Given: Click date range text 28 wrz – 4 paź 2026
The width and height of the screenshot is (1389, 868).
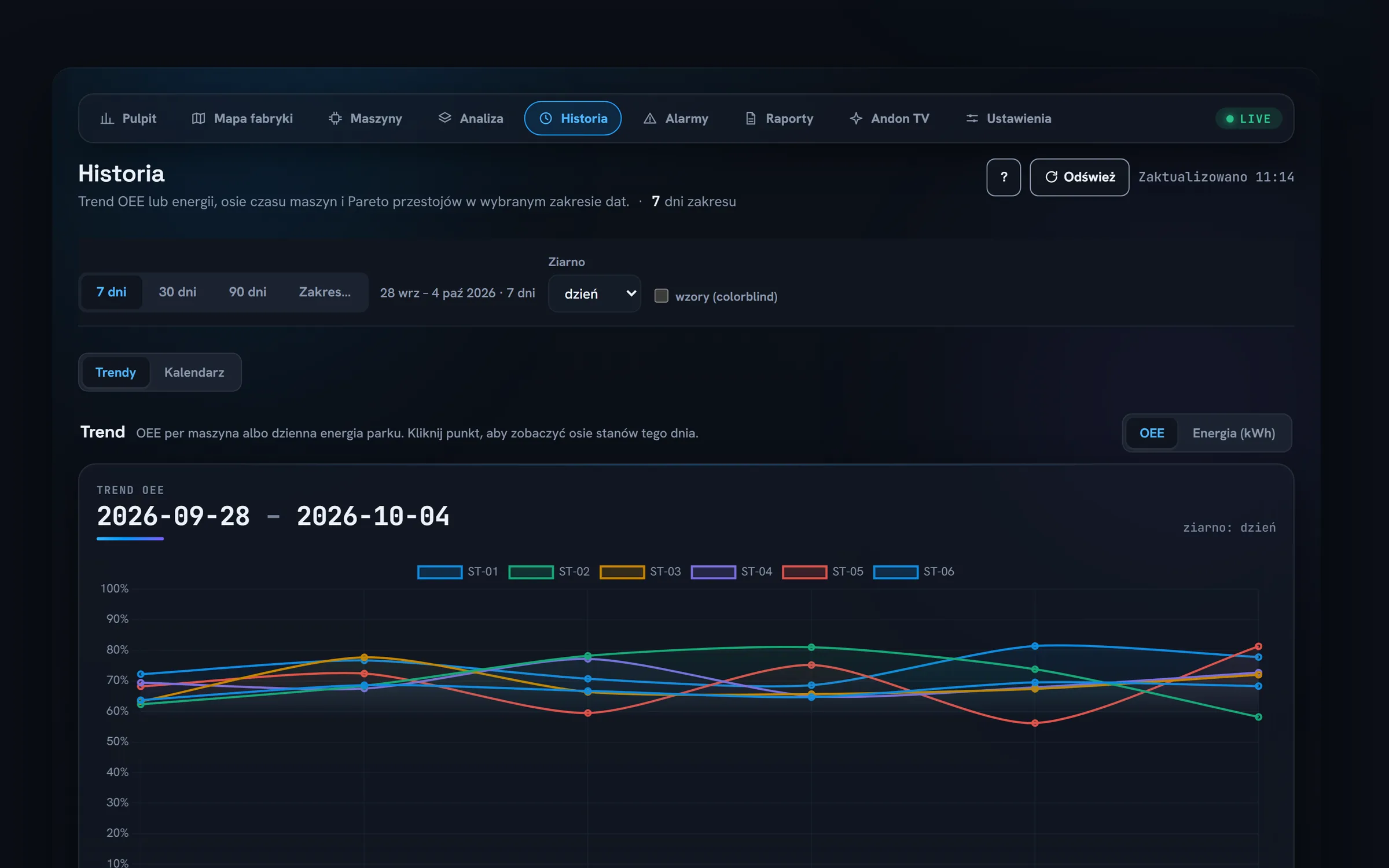Looking at the screenshot, I should tap(438, 293).
